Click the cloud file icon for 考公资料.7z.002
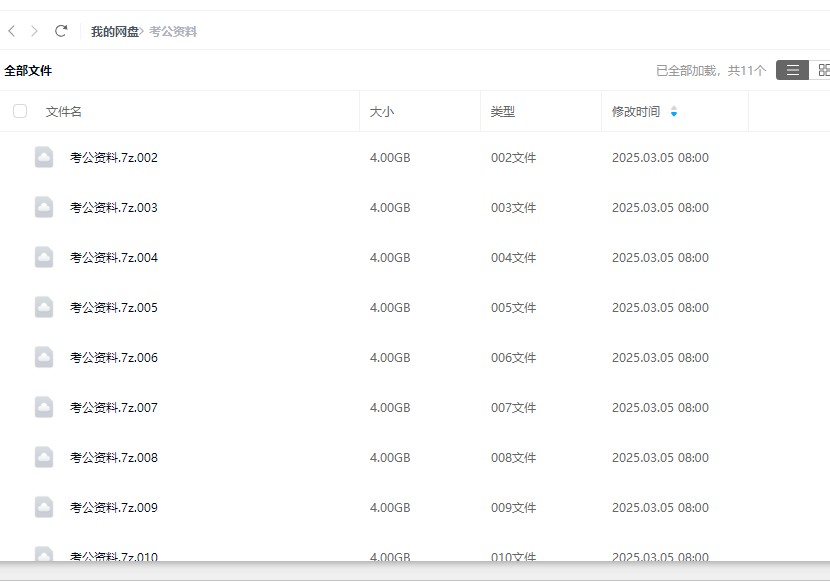Viewport: 830px width, 588px height. tap(44, 157)
